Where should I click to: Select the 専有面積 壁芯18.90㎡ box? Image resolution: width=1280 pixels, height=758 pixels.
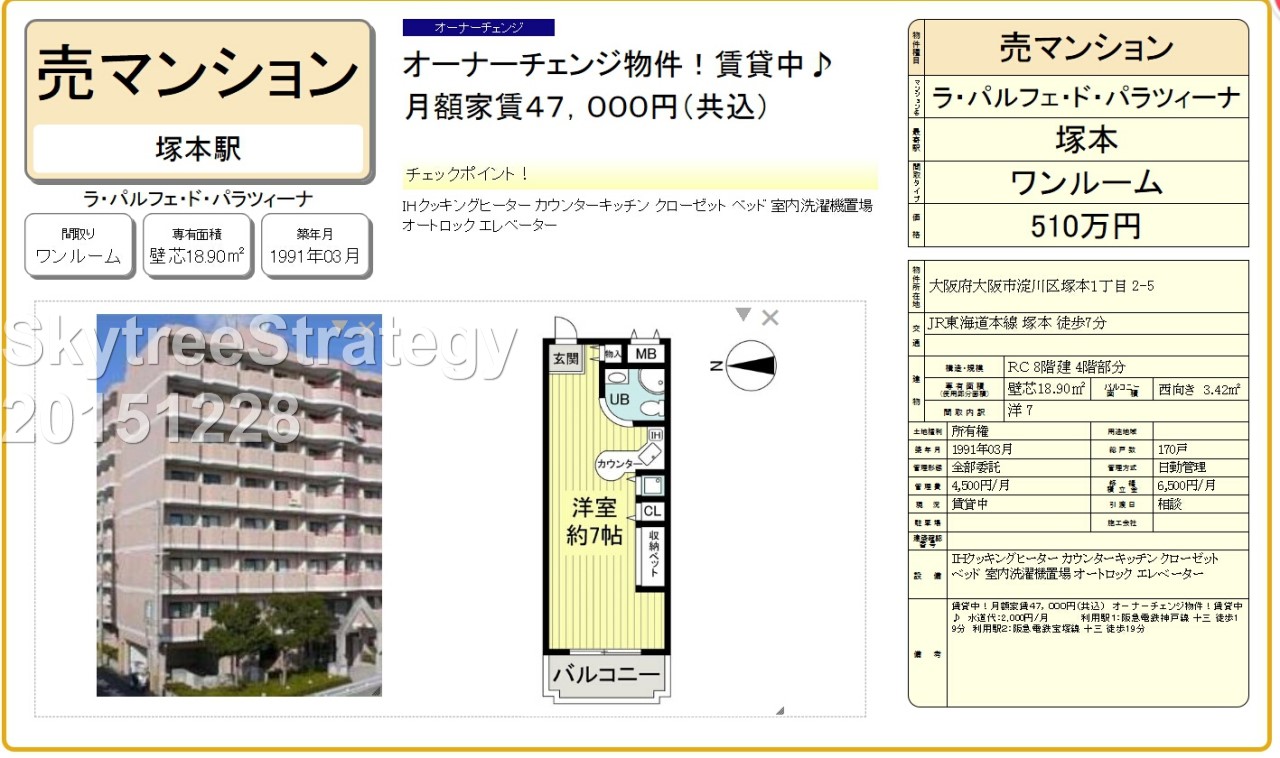coord(197,245)
